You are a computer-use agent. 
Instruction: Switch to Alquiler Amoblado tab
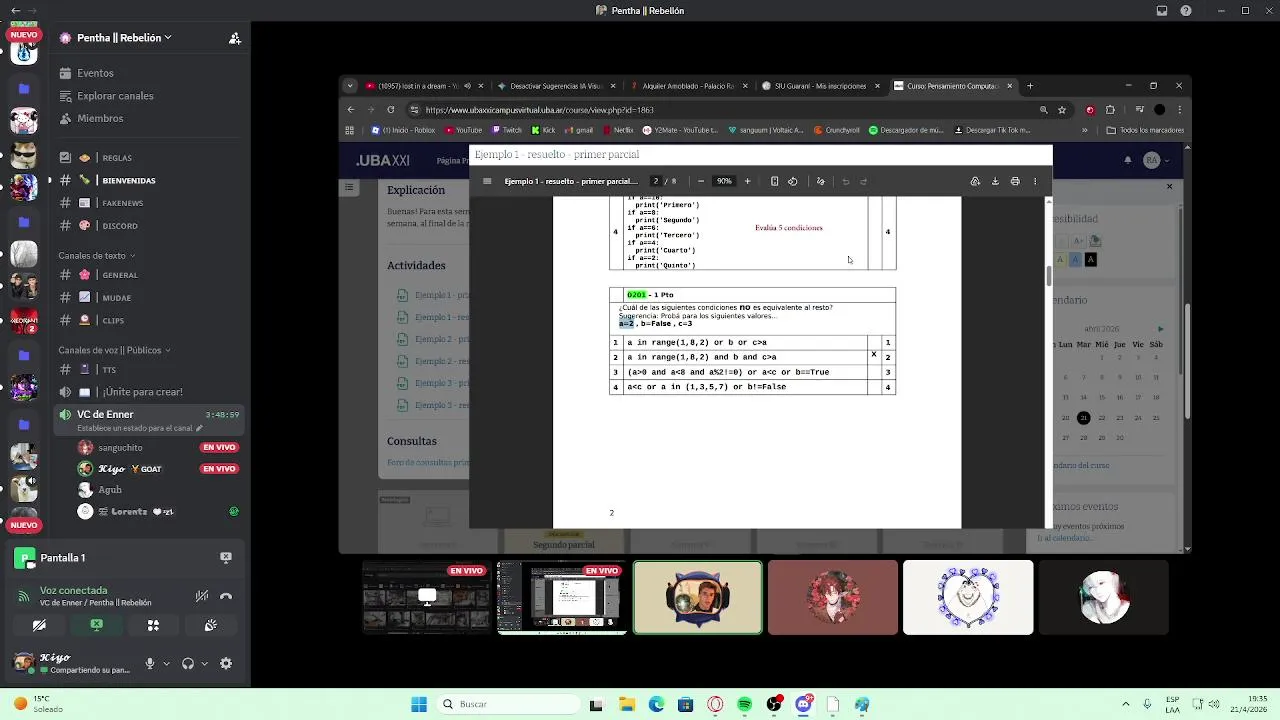(x=688, y=86)
